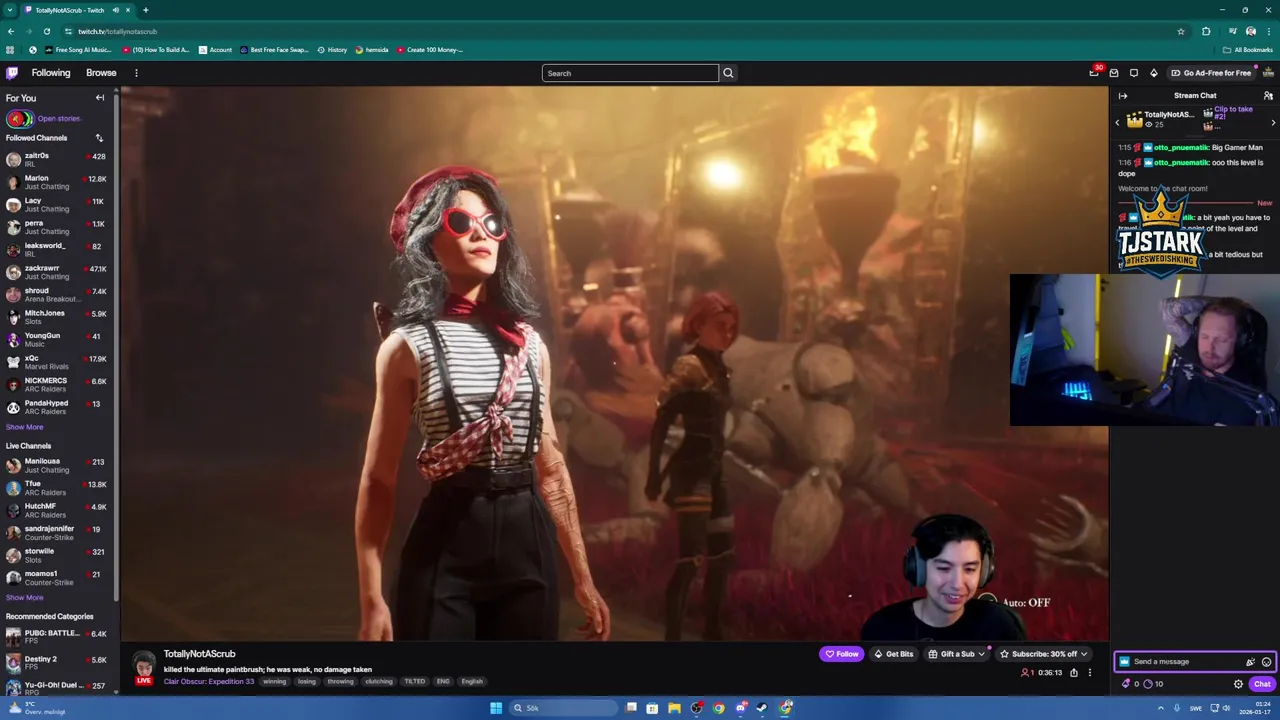Click the purple Chat send button
This screenshot has height=720, width=1280.
coord(1262,684)
